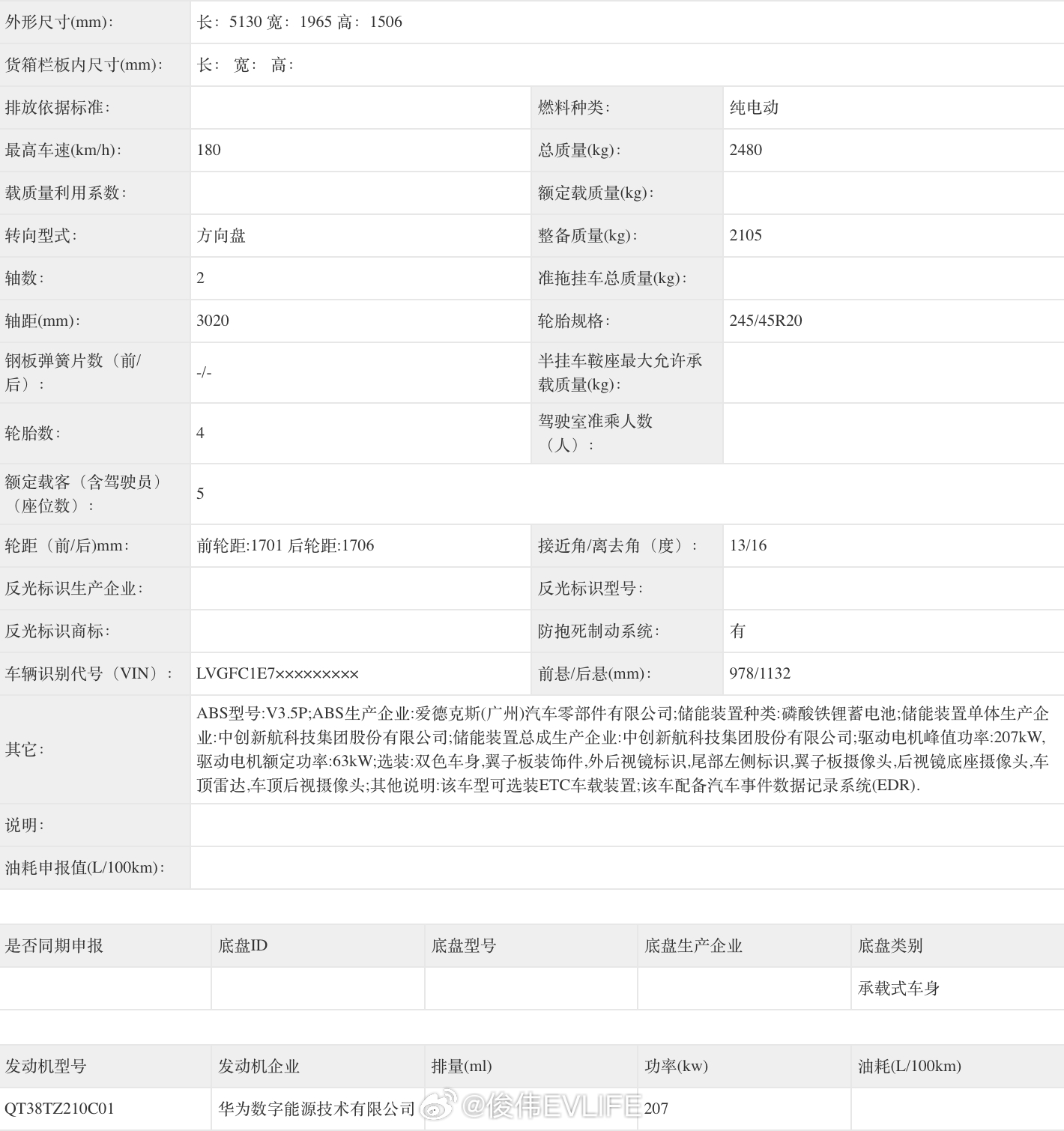Click the 前悬/后悬(mm) label
Image resolution: width=1064 pixels, height=1131 pixels.
[x=594, y=673]
